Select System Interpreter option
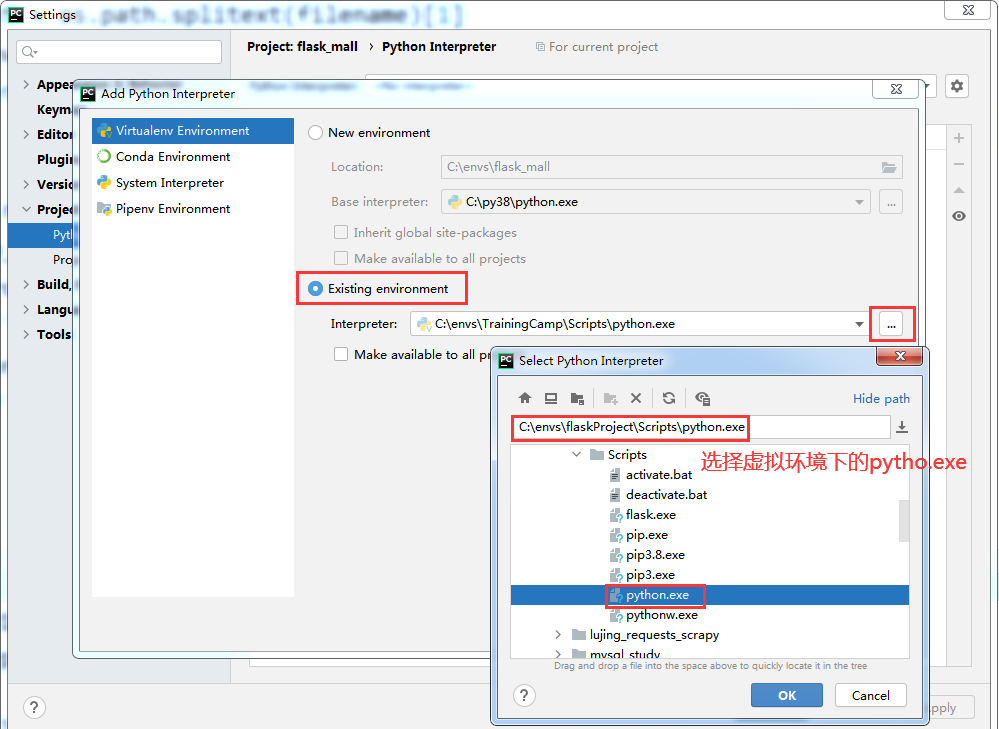The width and height of the screenshot is (999, 729). 193,183
